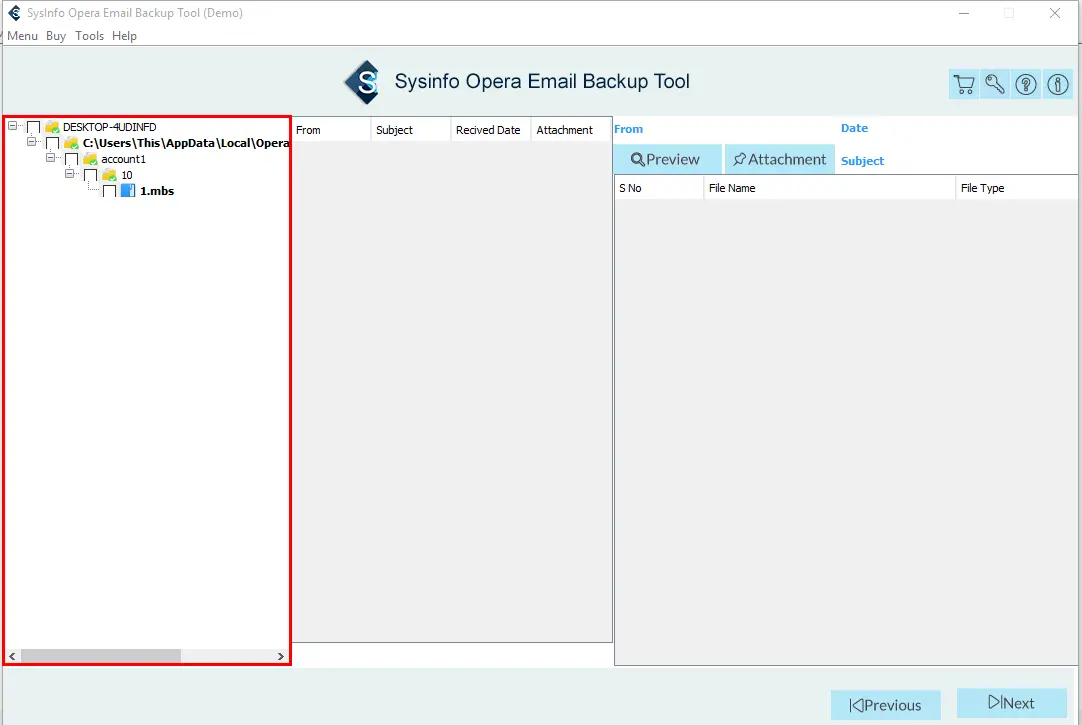Click the Subject column header in the email list
This screenshot has height=725, width=1082.
[x=411, y=130]
